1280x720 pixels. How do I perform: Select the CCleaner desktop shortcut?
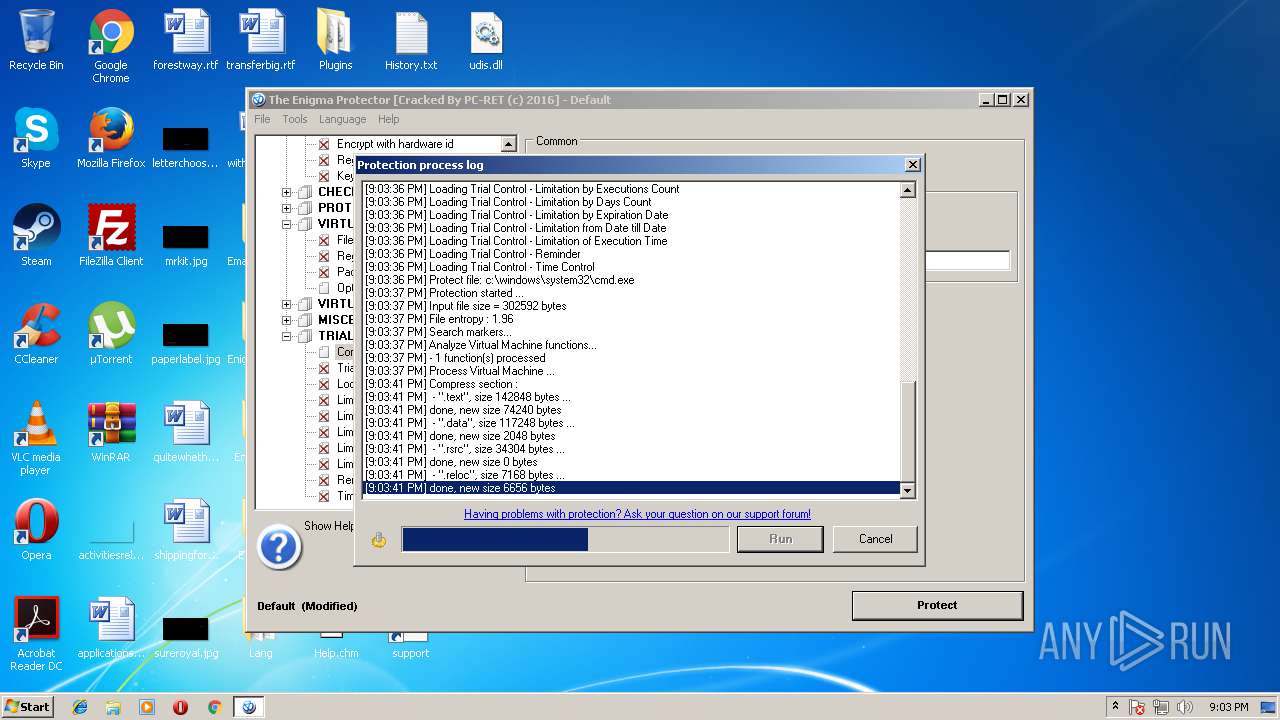pyautogui.click(x=36, y=334)
